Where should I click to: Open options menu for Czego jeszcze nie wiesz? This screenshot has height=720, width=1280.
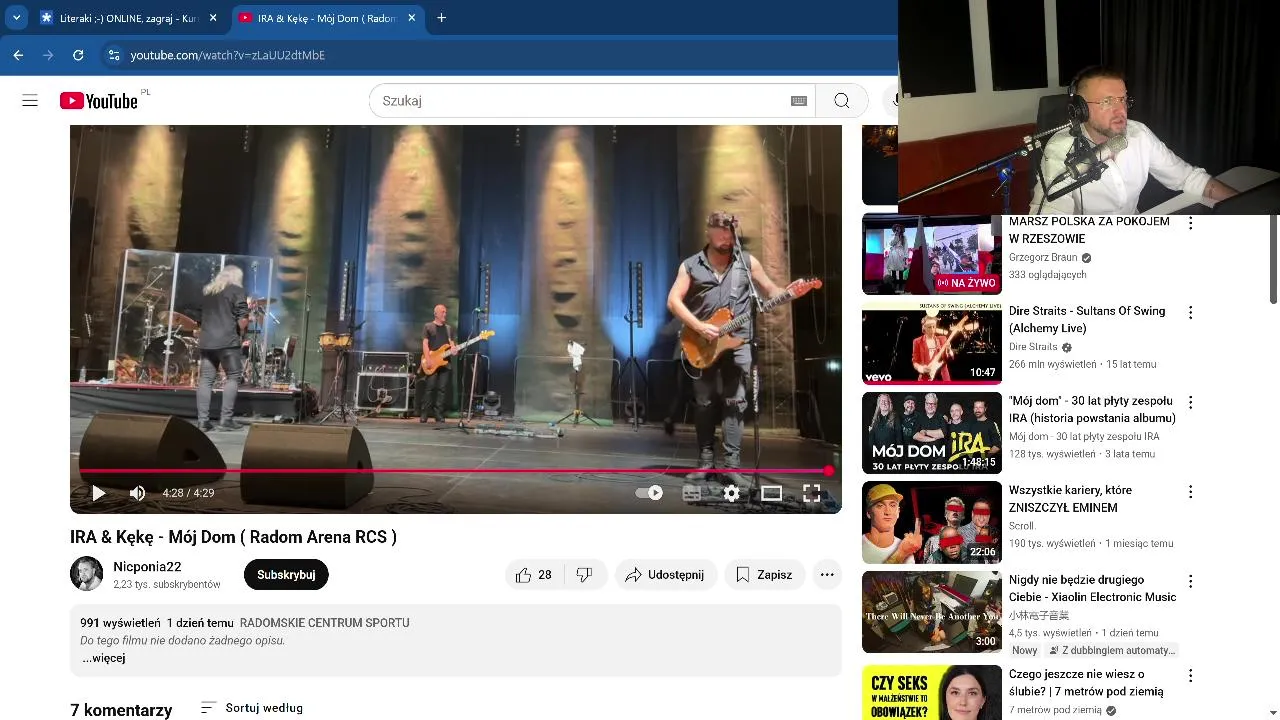1190,675
